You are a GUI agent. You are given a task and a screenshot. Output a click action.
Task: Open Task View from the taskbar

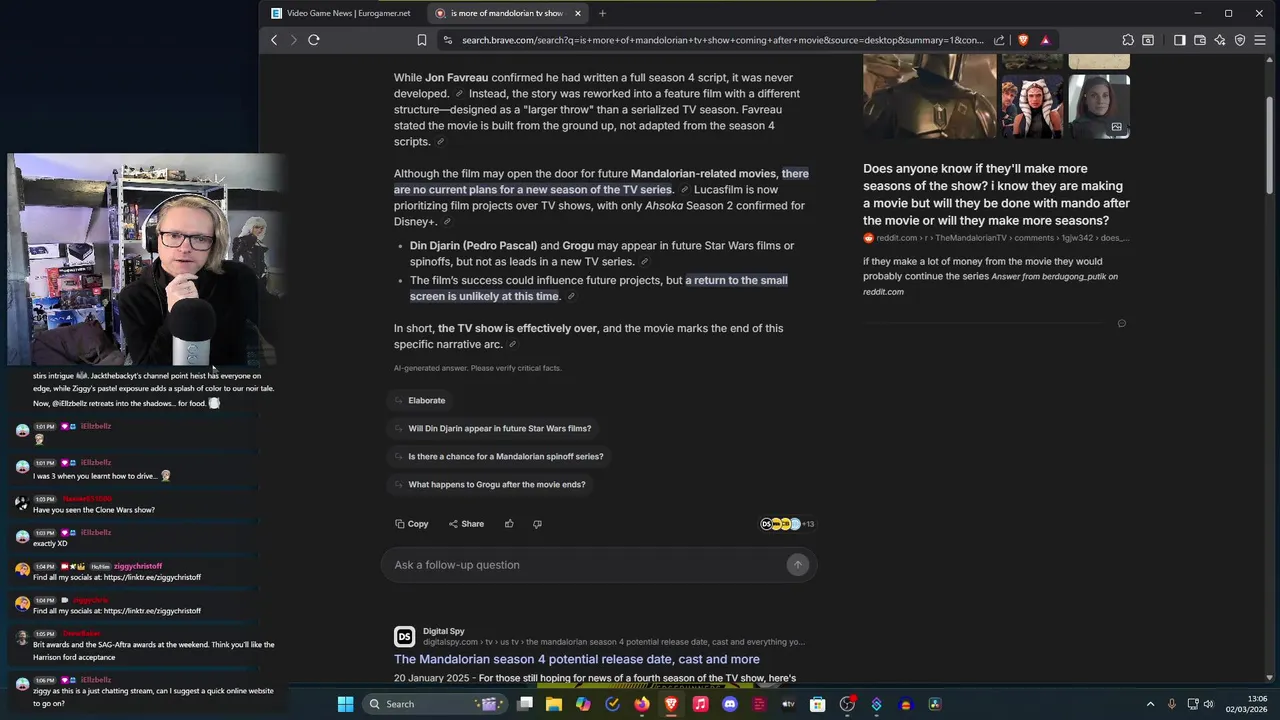click(525, 704)
